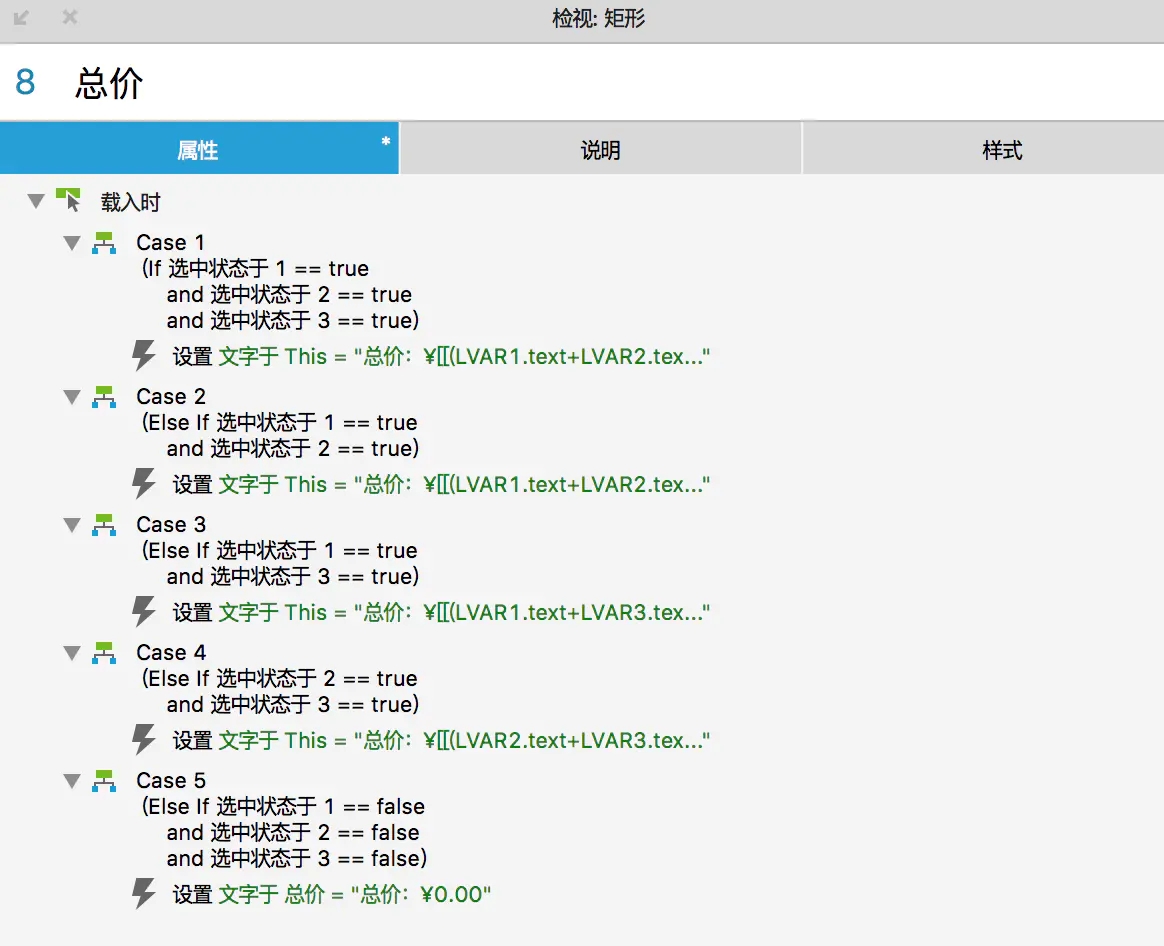Collapse the Case 3 disclosure triangle
The height and width of the screenshot is (946, 1164).
[x=71, y=524]
